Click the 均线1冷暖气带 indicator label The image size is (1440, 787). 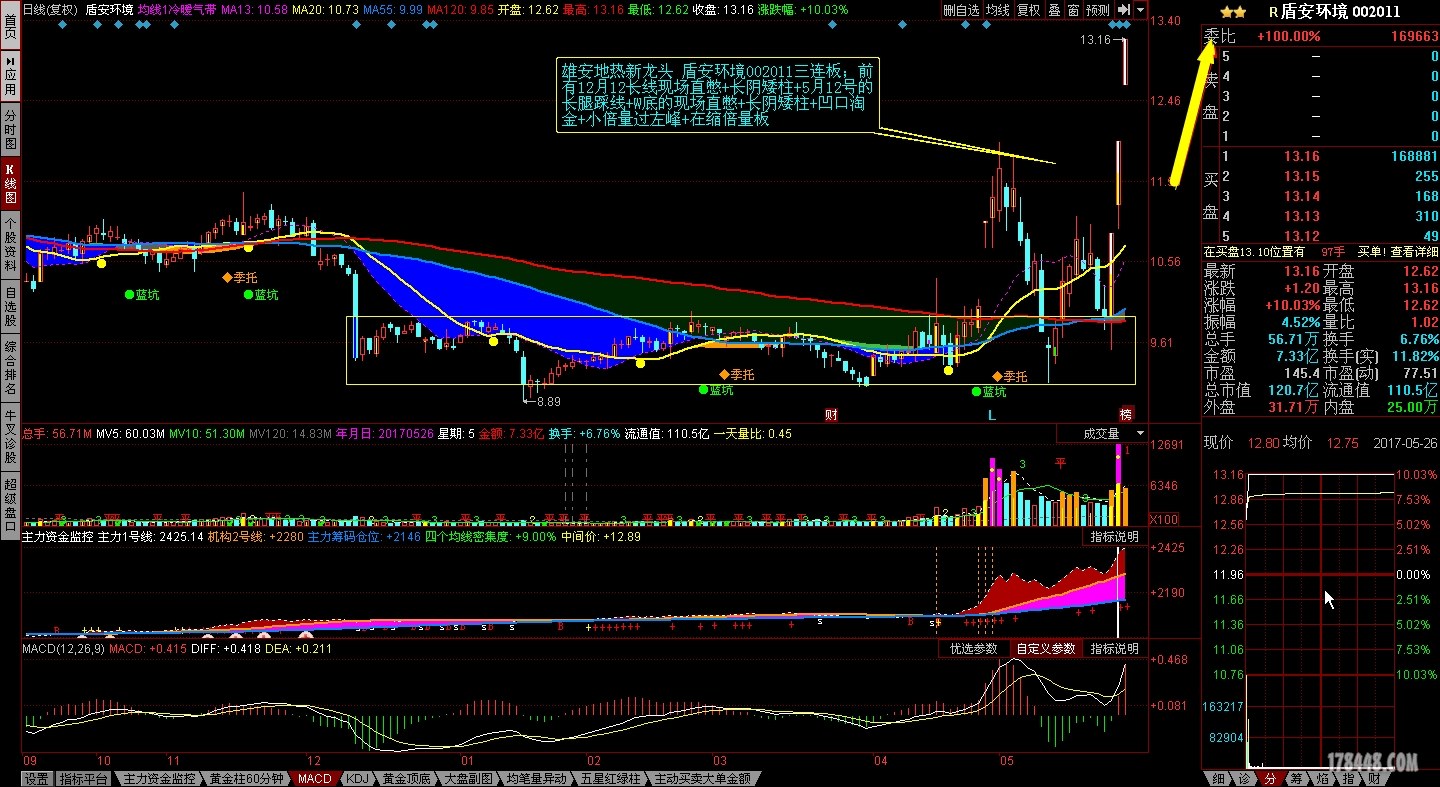[x=176, y=9]
